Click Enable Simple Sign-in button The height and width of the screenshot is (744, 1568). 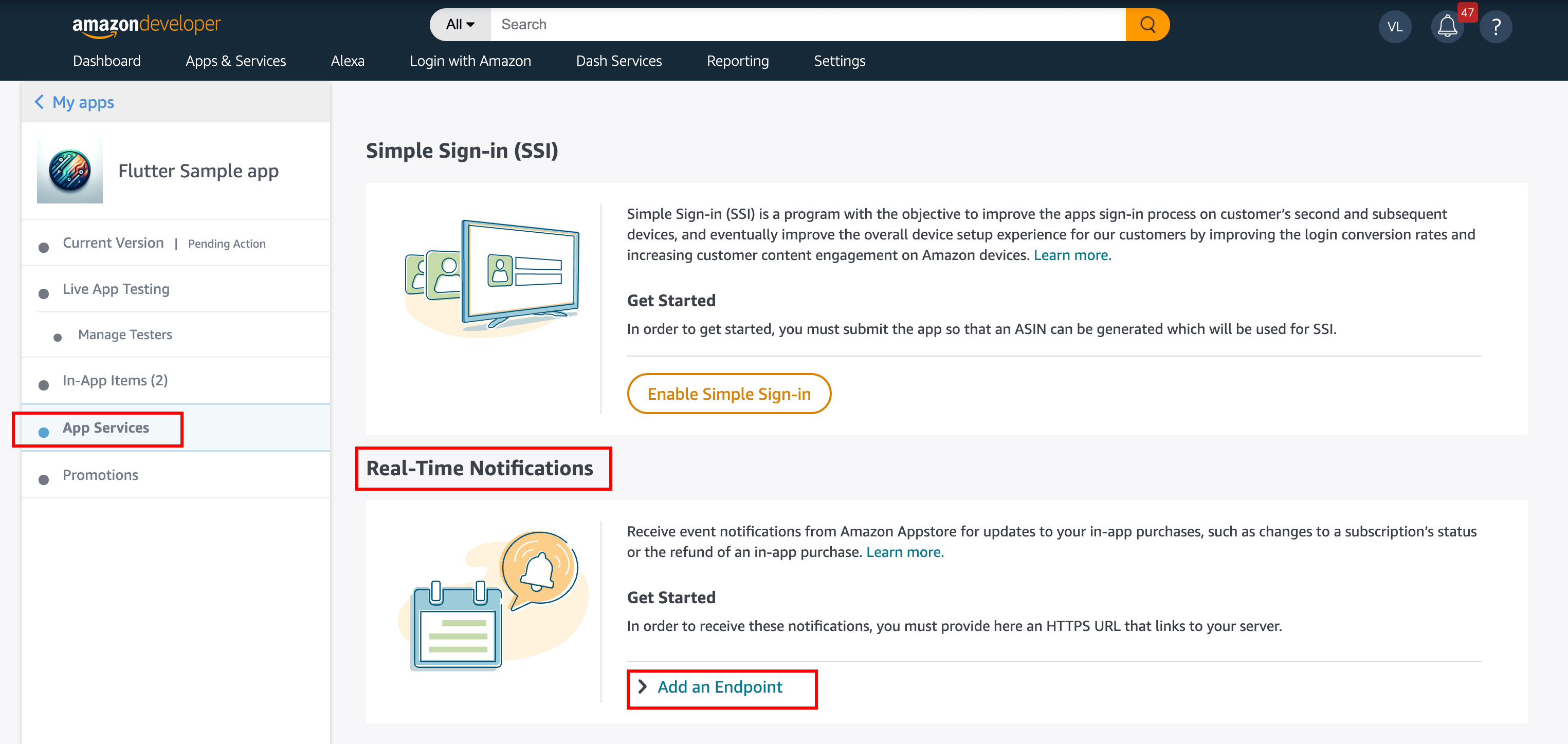728,394
